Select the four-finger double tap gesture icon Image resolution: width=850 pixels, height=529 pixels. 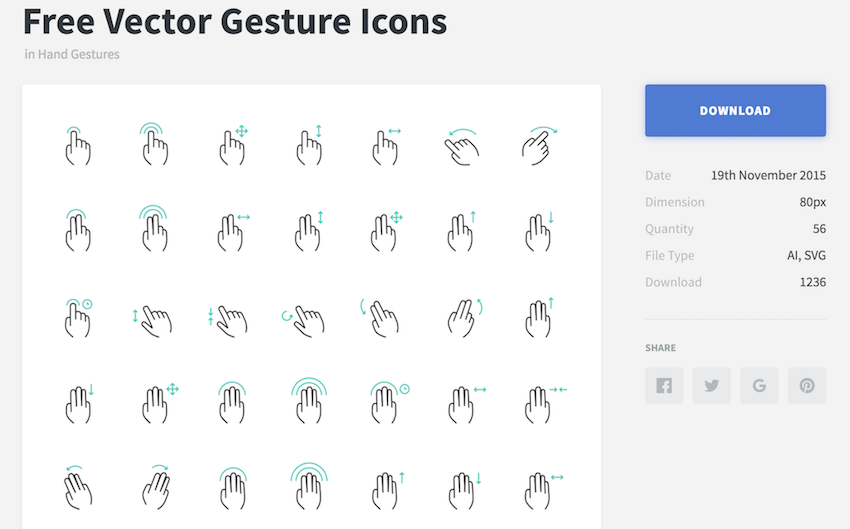[308, 487]
